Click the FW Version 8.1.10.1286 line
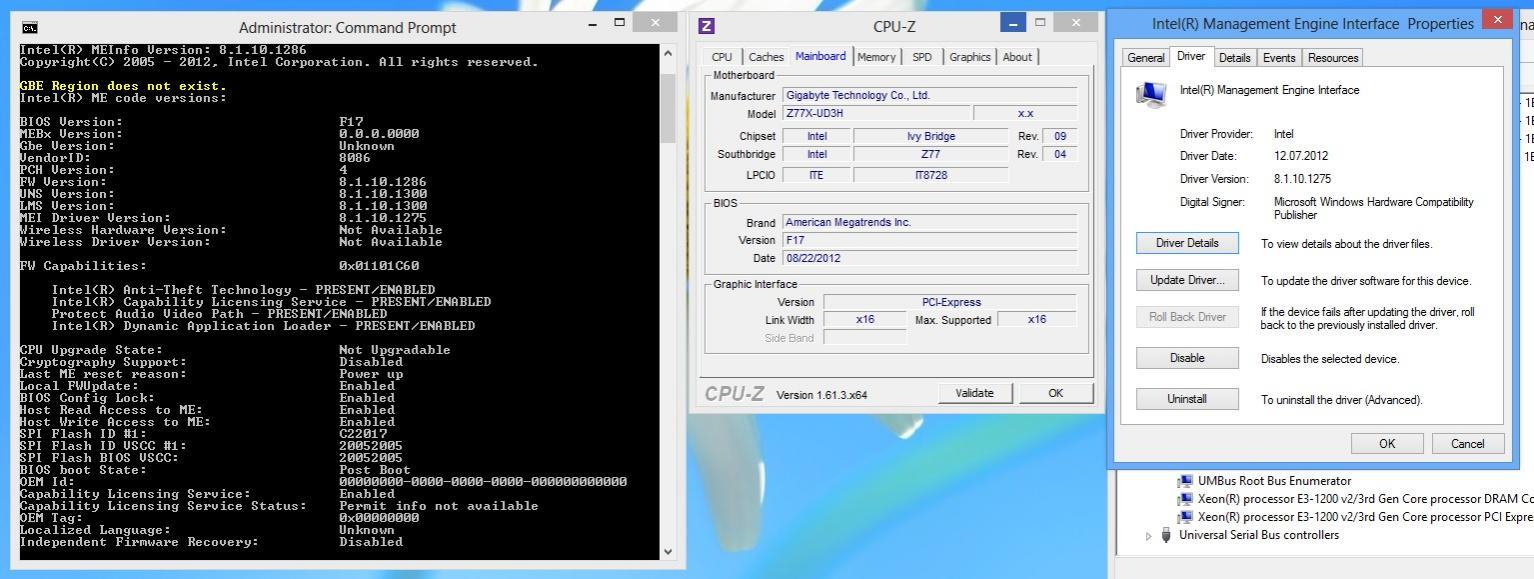 (x=223, y=182)
